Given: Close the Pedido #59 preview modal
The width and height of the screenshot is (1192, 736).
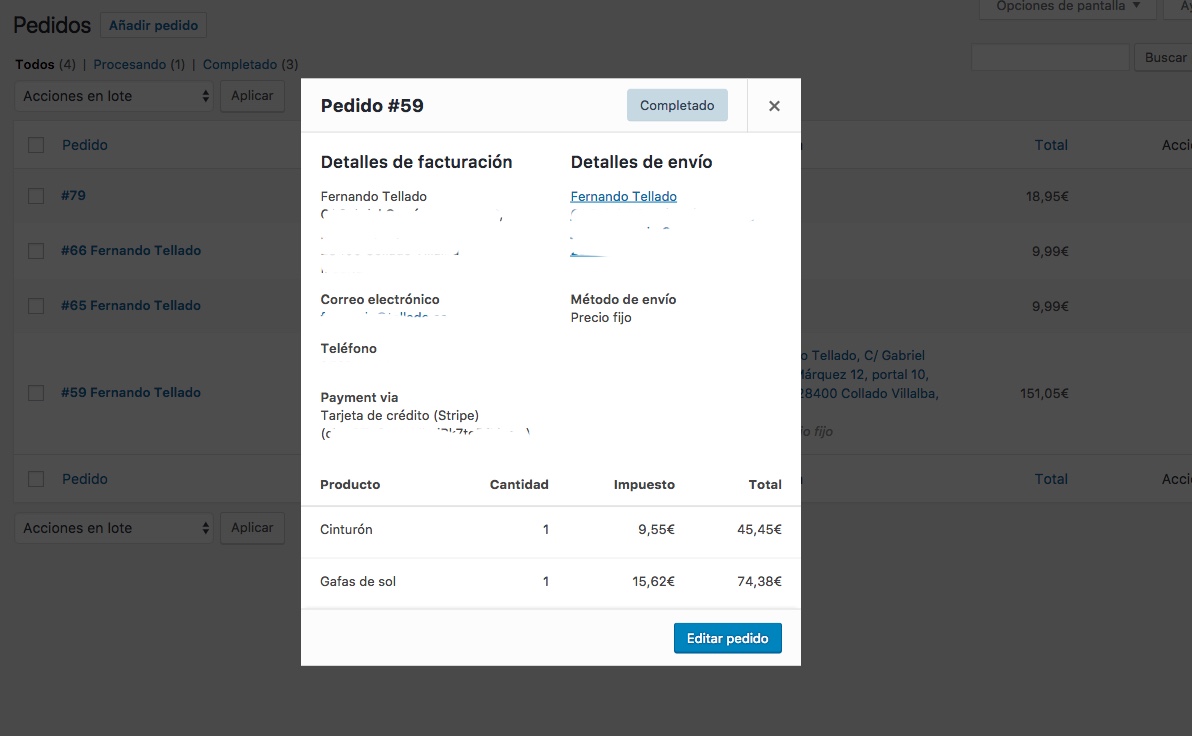Looking at the screenshot, I should [x=774, y=106].
